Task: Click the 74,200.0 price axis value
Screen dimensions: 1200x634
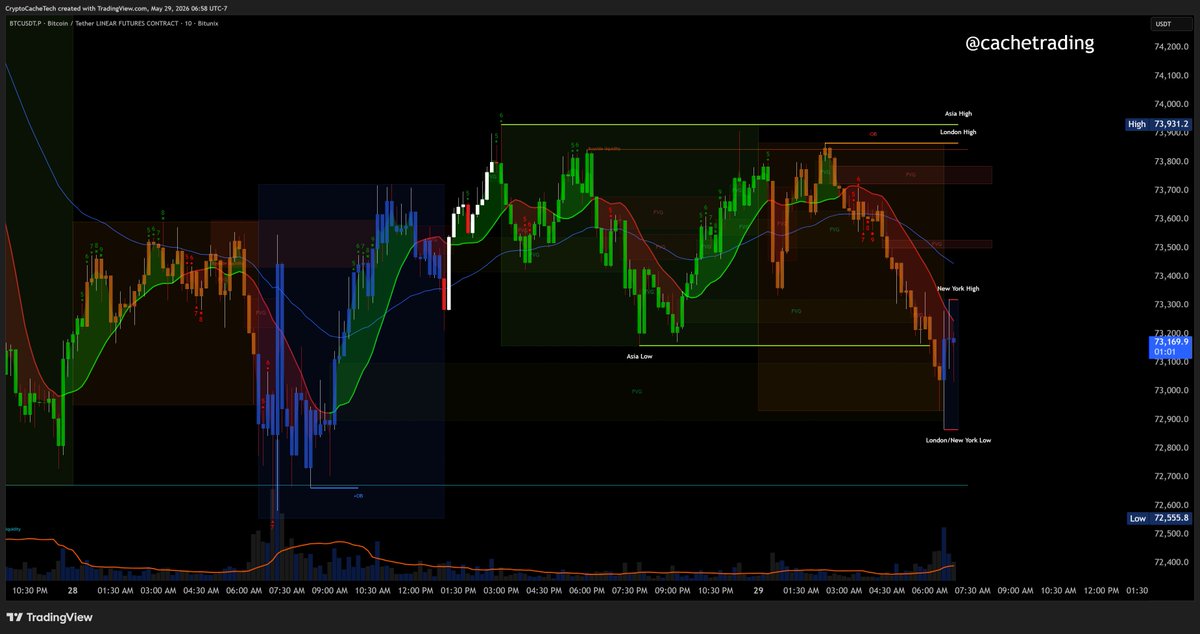Action: click(x=1172, y=47)
